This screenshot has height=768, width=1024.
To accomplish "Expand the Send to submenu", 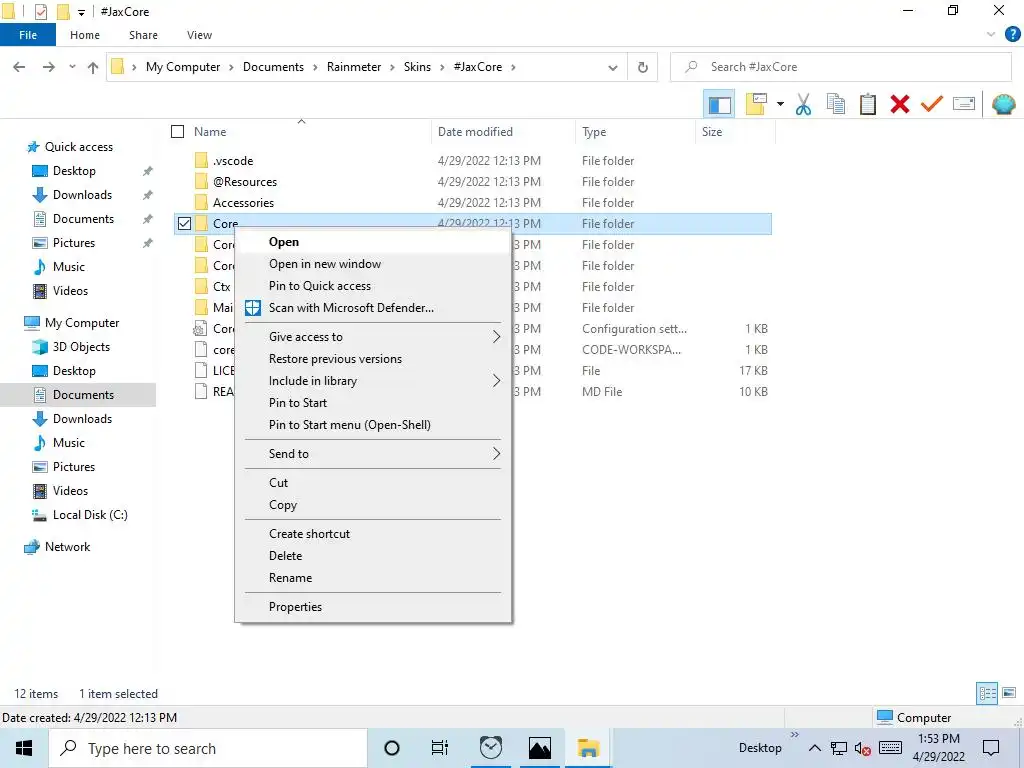I will [x=372, y=454].
